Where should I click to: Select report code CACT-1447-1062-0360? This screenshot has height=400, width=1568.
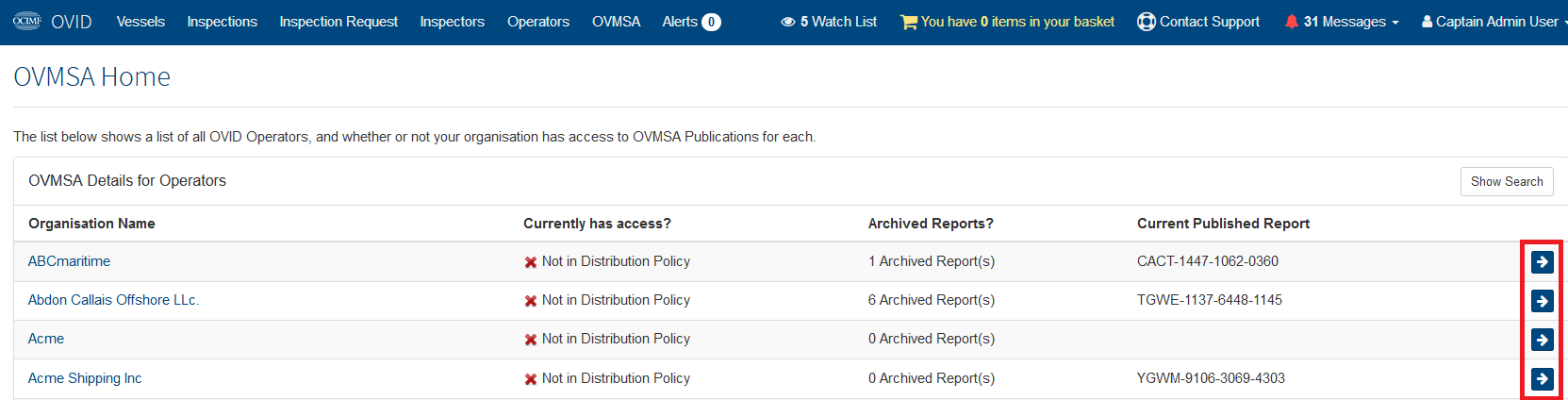pyautogui.click(x=1208, y=261)
